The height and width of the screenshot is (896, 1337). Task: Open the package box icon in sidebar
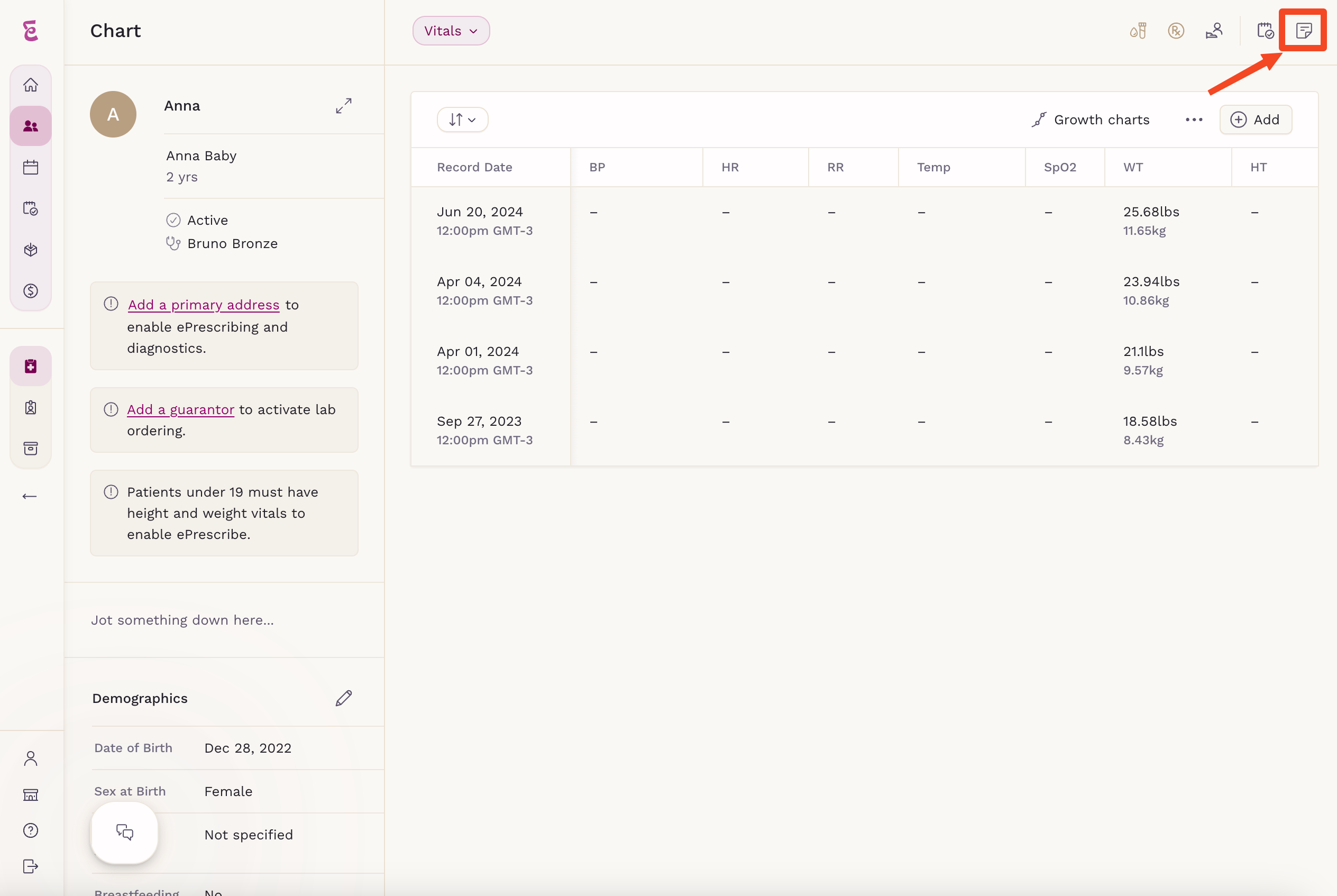click(31, 250)
